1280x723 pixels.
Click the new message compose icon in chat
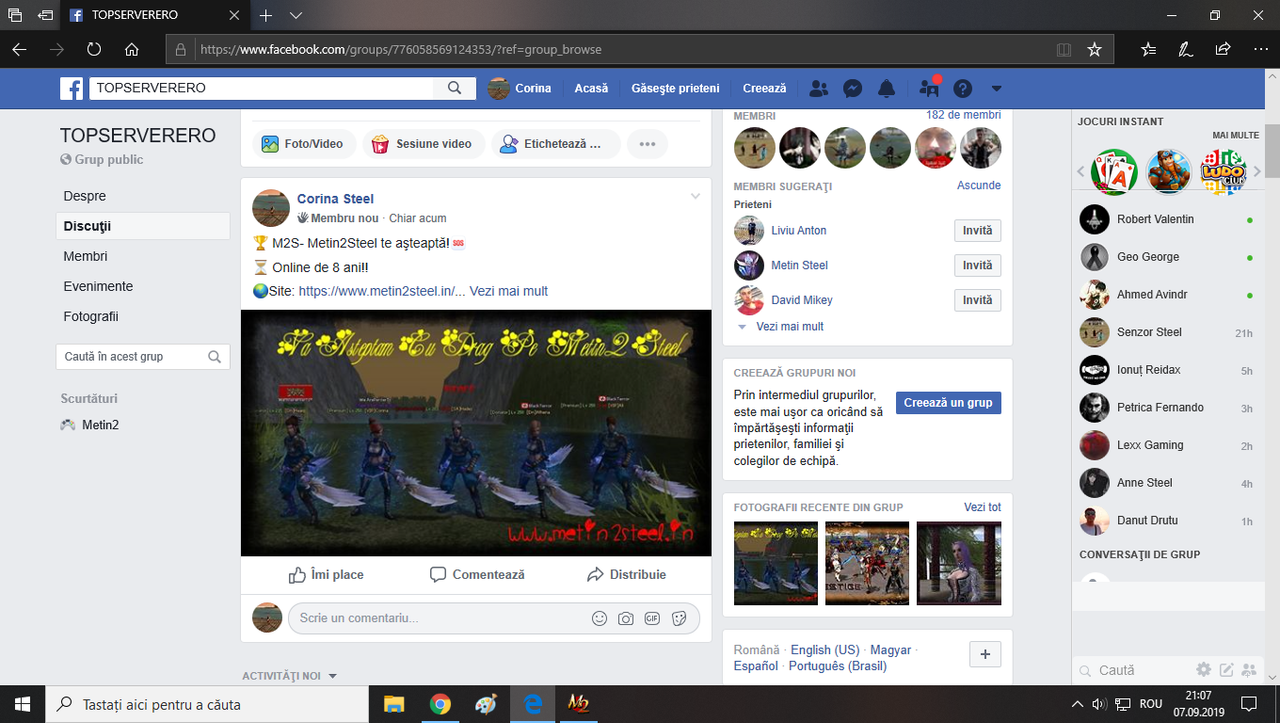point(1226,670)
